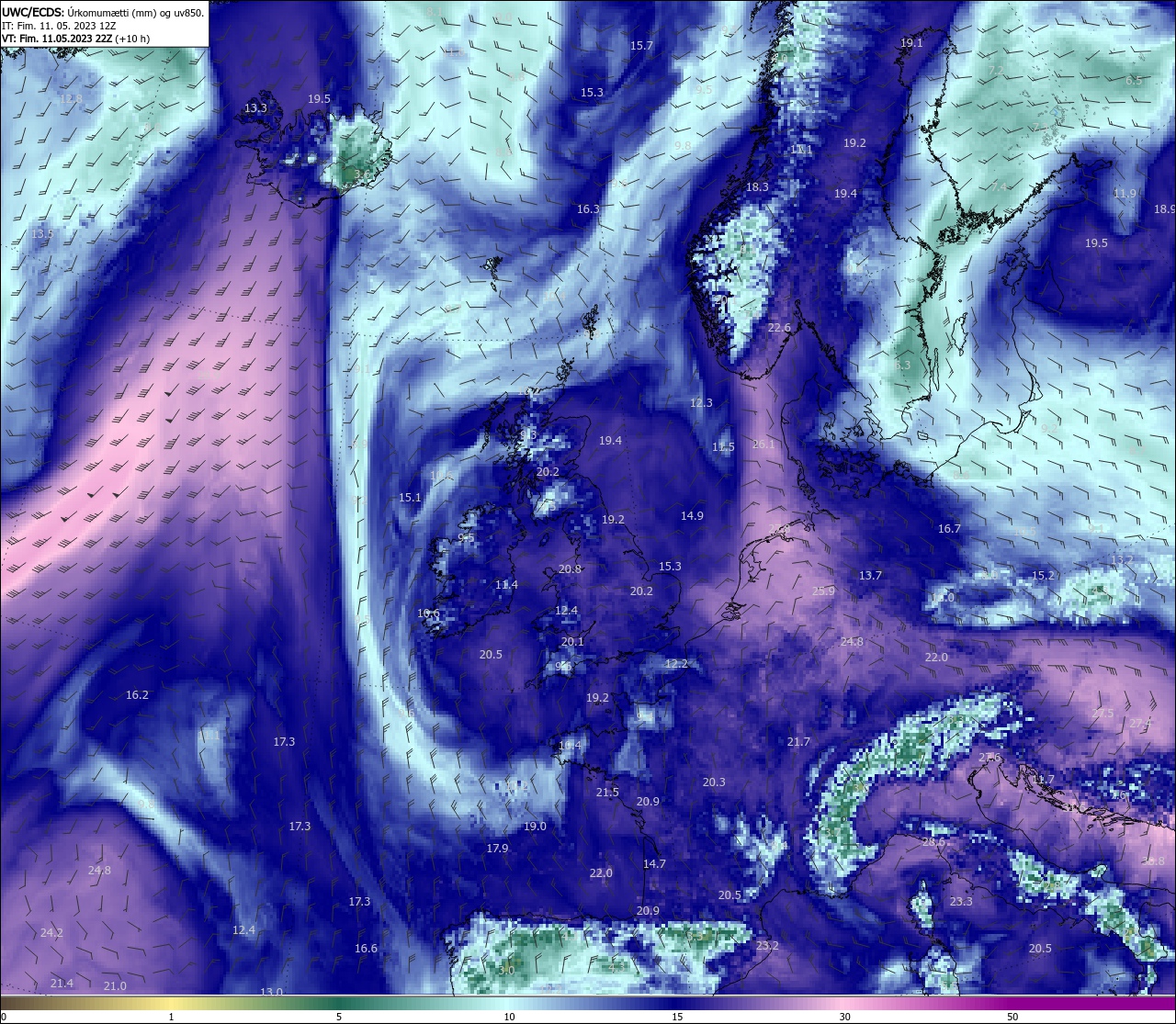This screenshot has width=1176, height=1024.
Task: Click the map value 19.1
Action: pos(911,42)
